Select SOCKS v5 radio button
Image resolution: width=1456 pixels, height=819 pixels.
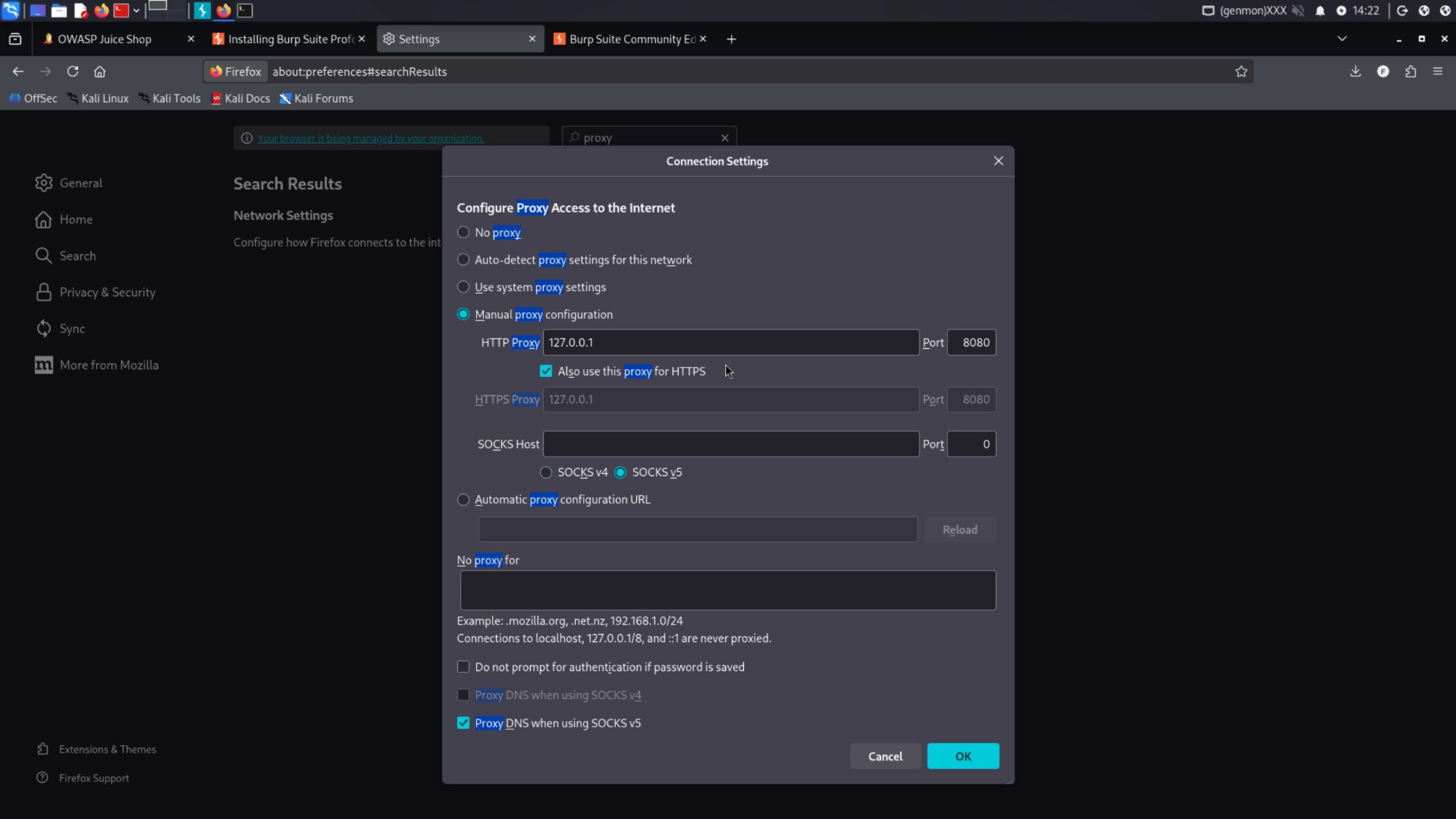[x=620, y=472]
